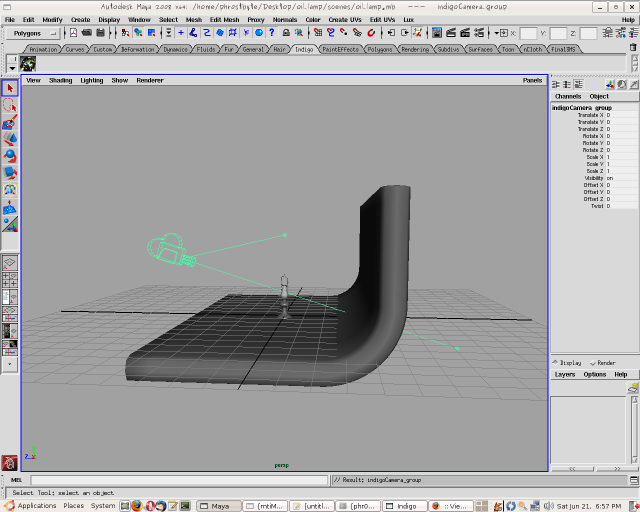Click the Indigo shelf icon
The width and height of the screenshot is (640, 512).
click(28, 63)
